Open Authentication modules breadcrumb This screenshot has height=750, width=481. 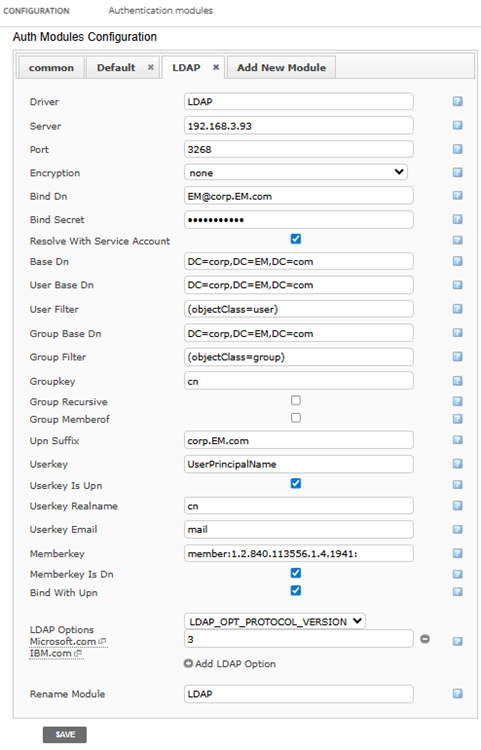coord(161,11)
